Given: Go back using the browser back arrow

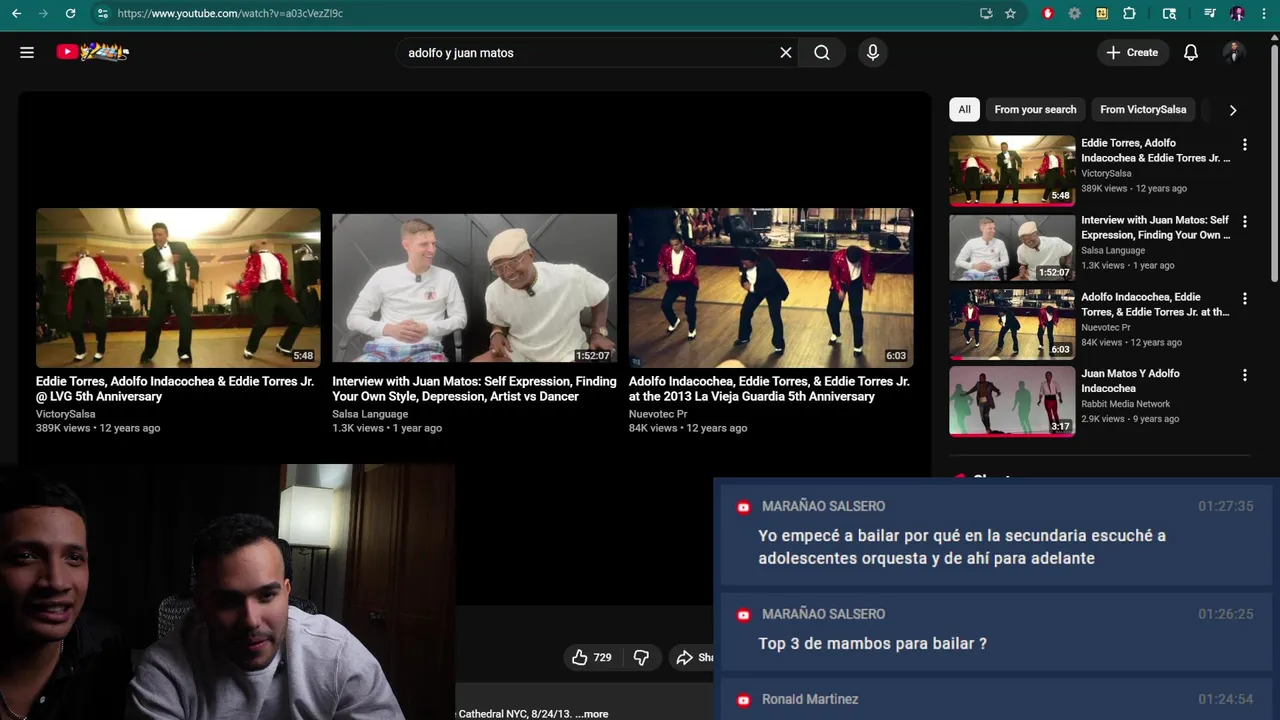Looking at the screenshot, I should click(x=16, y=13).
